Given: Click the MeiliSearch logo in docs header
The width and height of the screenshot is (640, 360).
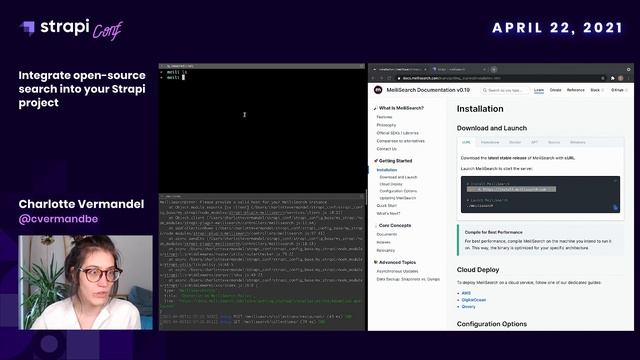Looking at the screenshot, I should tap(378, 90).
